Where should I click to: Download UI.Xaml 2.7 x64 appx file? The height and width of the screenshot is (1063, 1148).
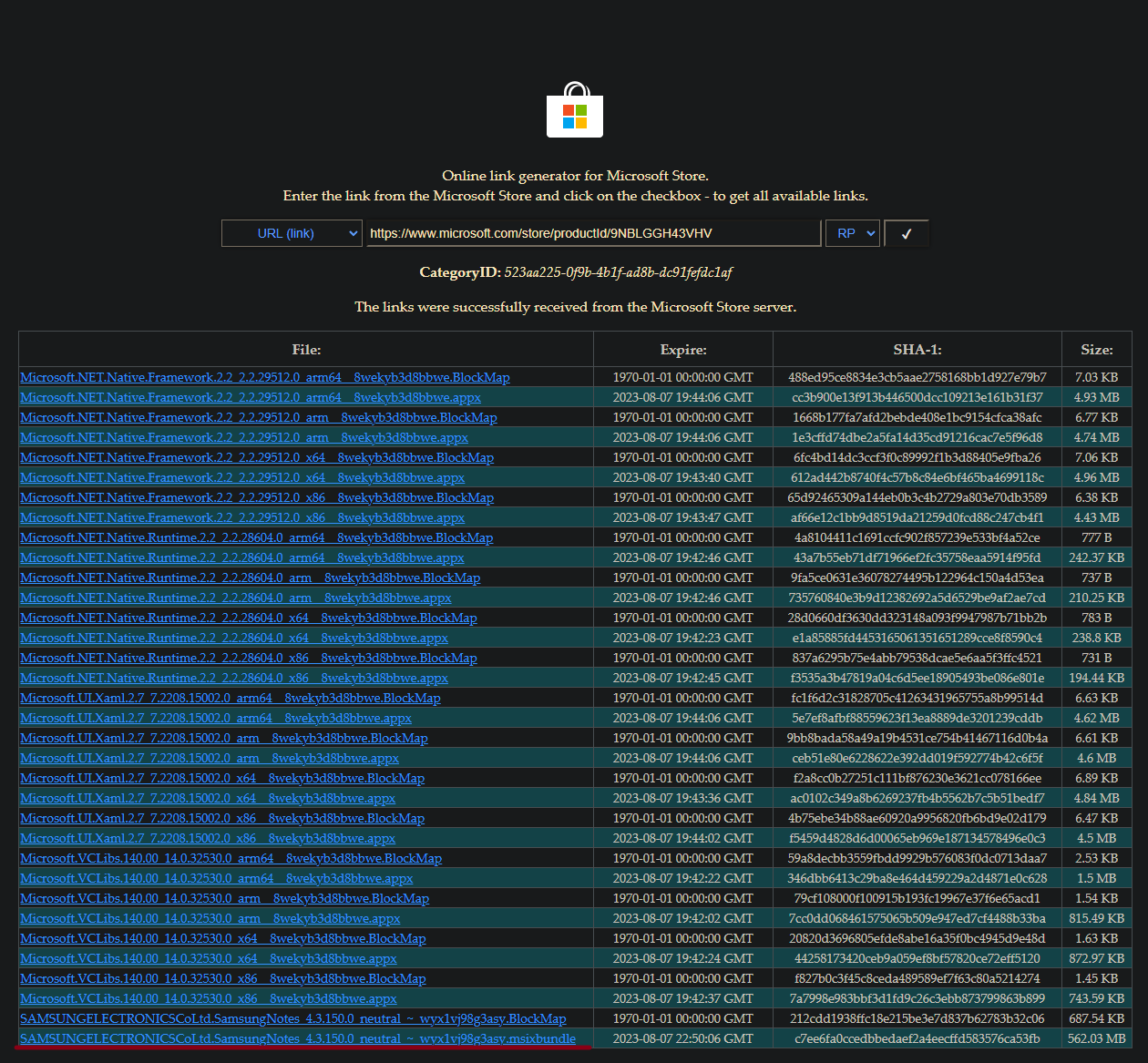coord(208,798)
